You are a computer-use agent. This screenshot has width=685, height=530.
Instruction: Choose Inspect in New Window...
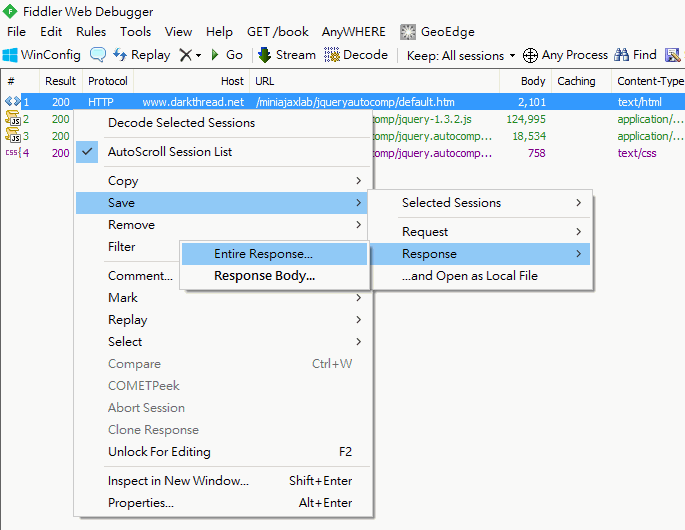pos(223,481)
